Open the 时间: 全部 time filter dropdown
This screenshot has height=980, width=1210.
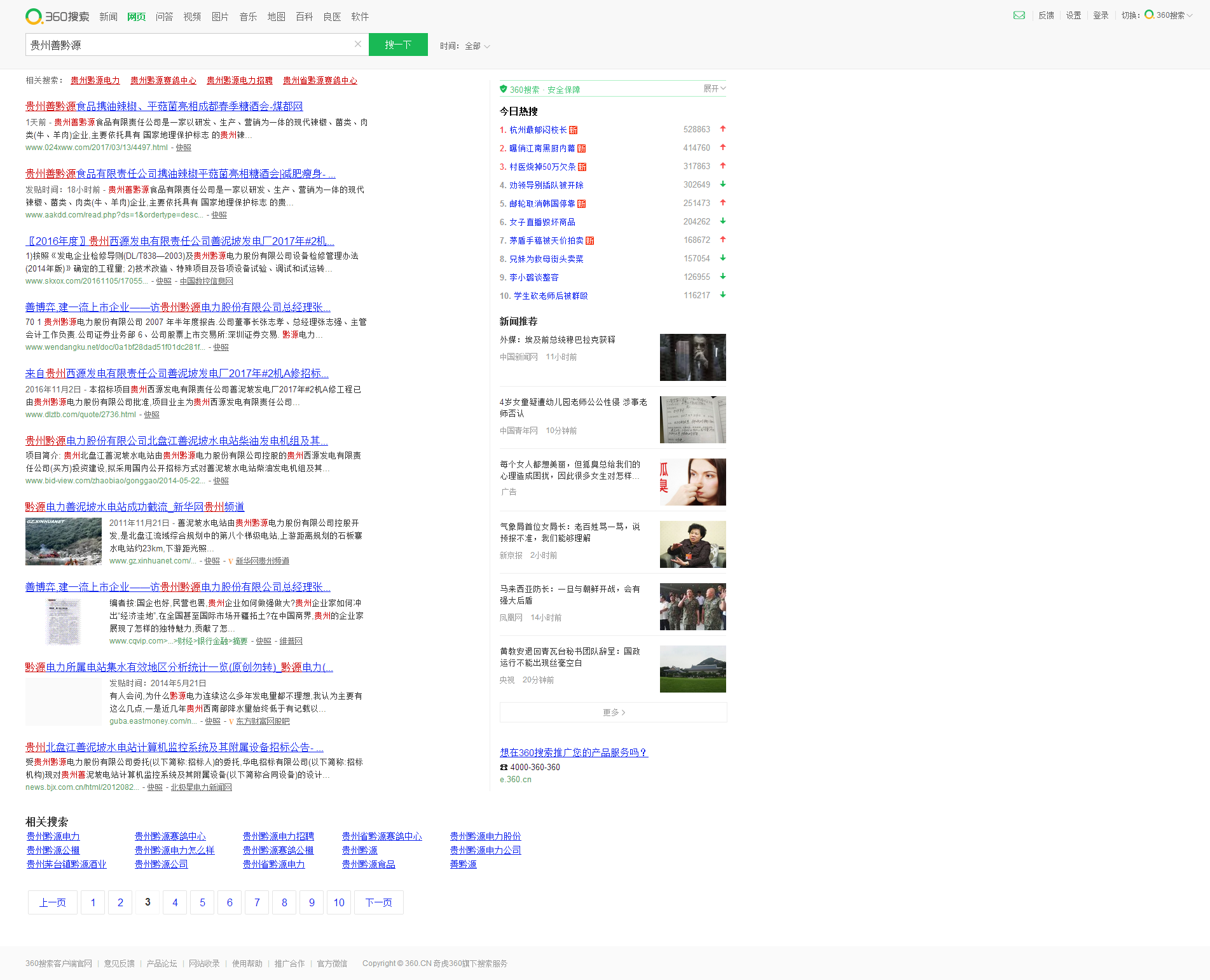[465, 46]
